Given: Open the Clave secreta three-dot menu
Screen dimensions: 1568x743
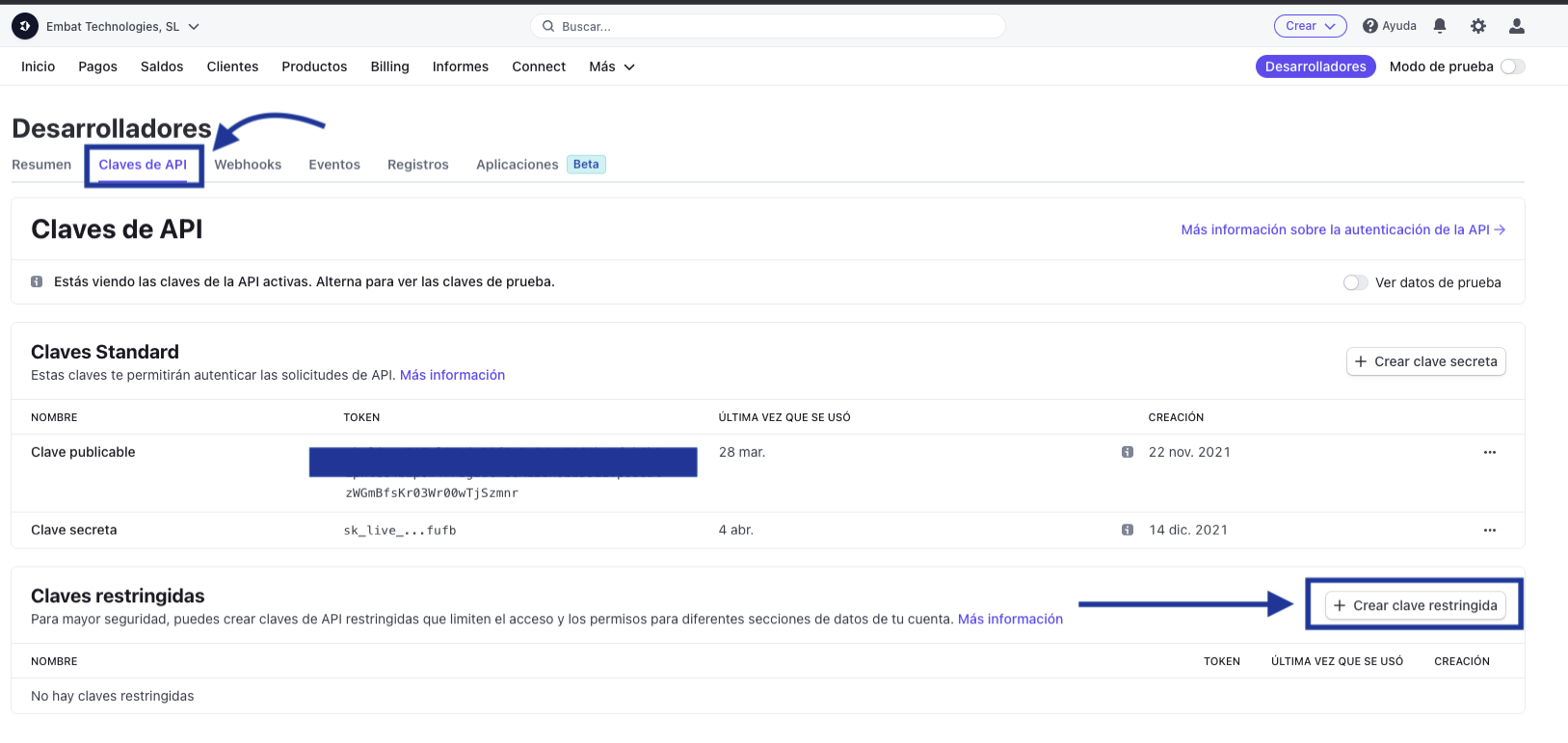Looking at the screenshot, I should coord(1490,530).
